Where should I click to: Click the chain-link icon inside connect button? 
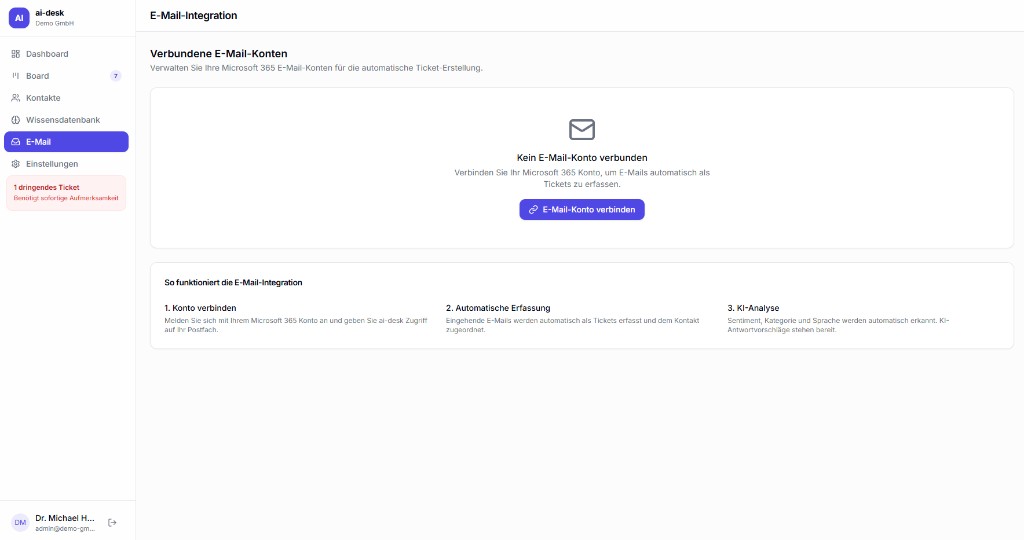tap(533, 210)
